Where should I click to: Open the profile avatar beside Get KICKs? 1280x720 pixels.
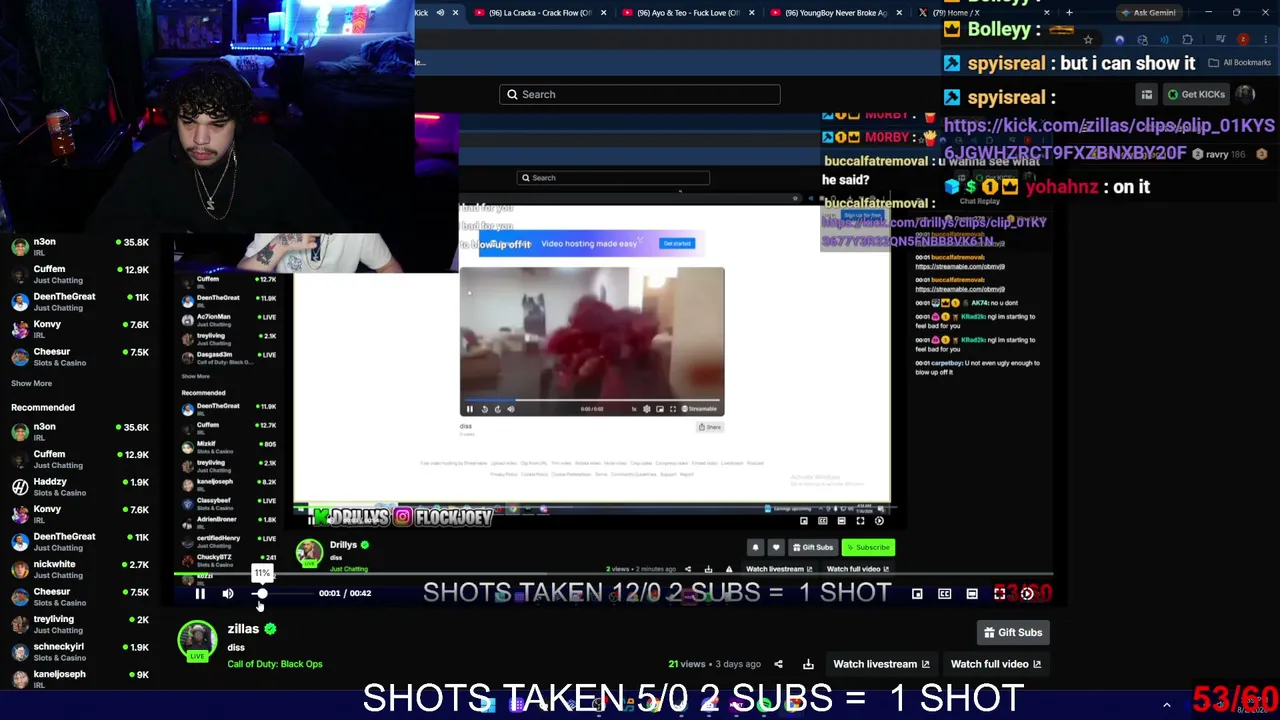1245,95
